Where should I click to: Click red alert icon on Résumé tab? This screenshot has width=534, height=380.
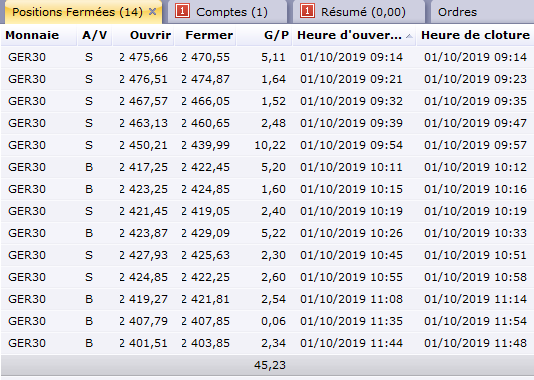pyautogui.click(x=307, y=11)
